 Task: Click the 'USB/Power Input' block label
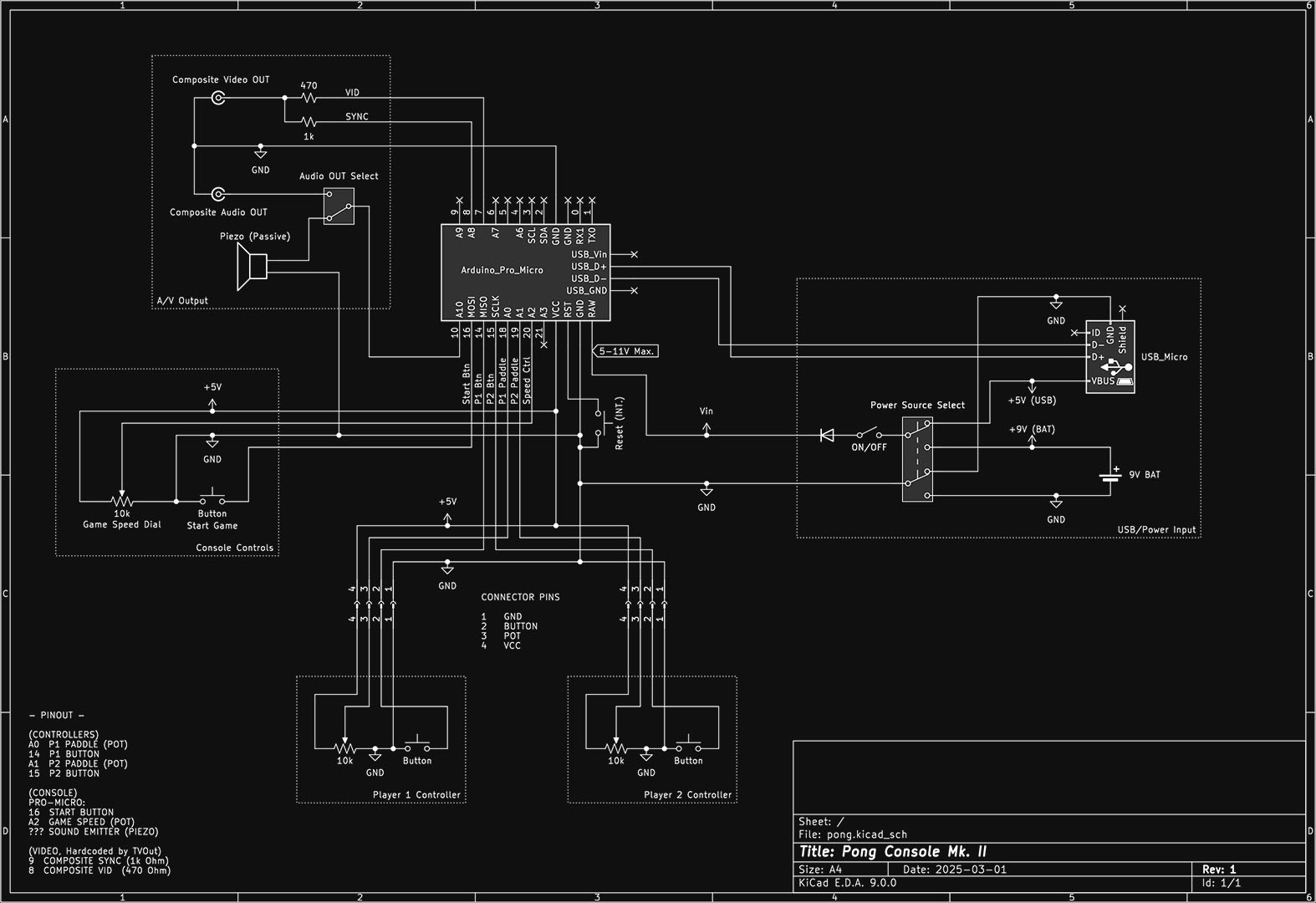tap(1156, 530)
